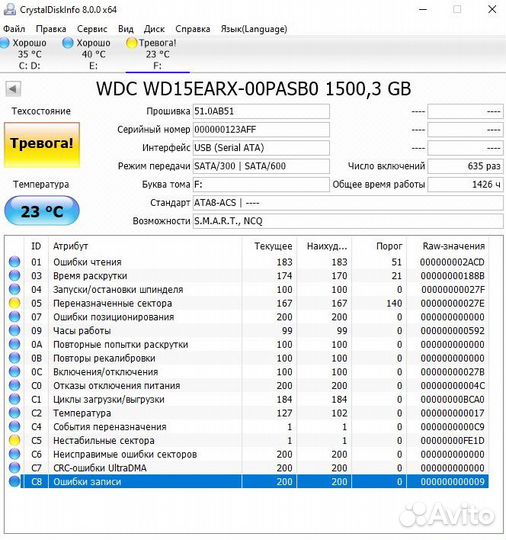Click blue status icon of row 0A
This screenshot has width=506, height=540.
14,344
